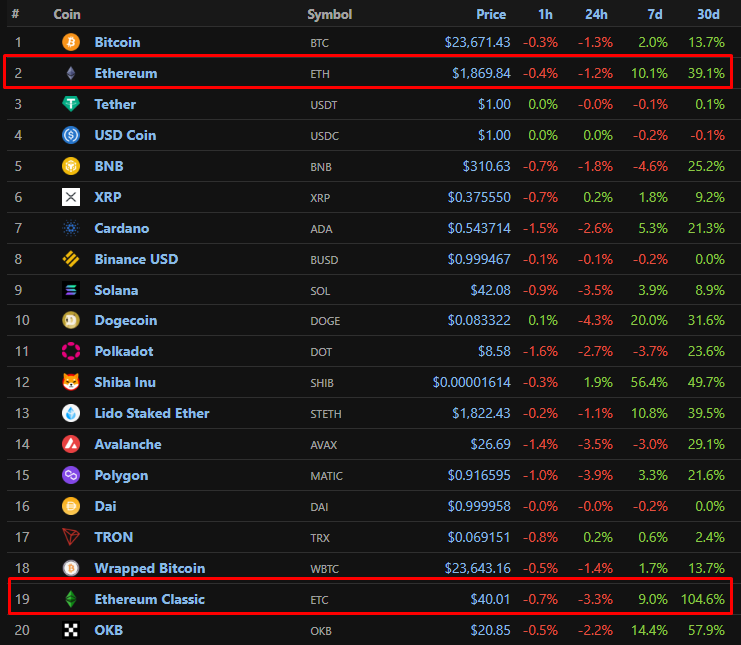
Task: Open the Lido Staked Ether link
Action: [152, 413]
